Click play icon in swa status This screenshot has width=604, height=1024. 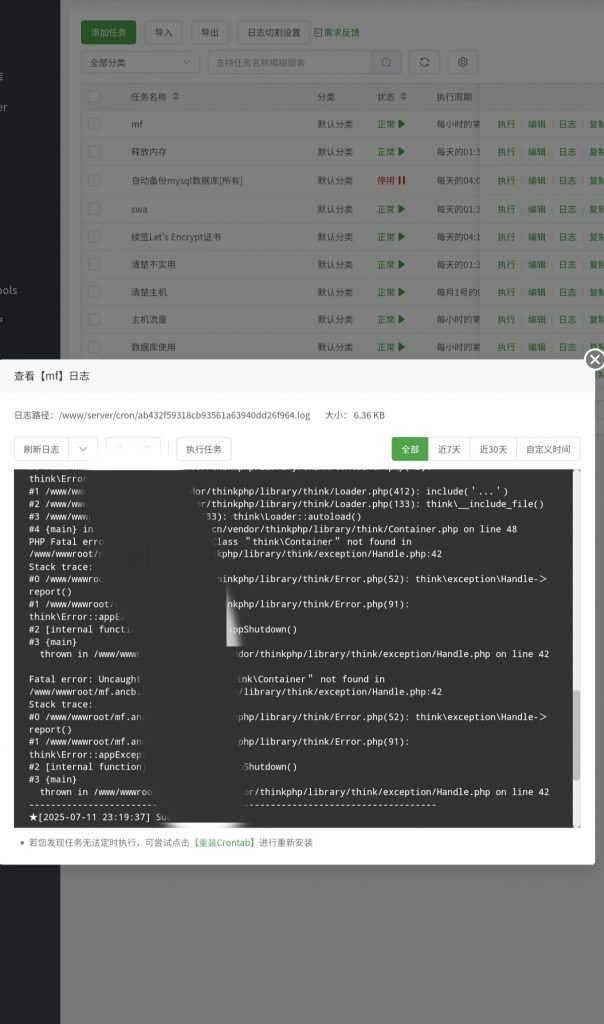(402, 209)
